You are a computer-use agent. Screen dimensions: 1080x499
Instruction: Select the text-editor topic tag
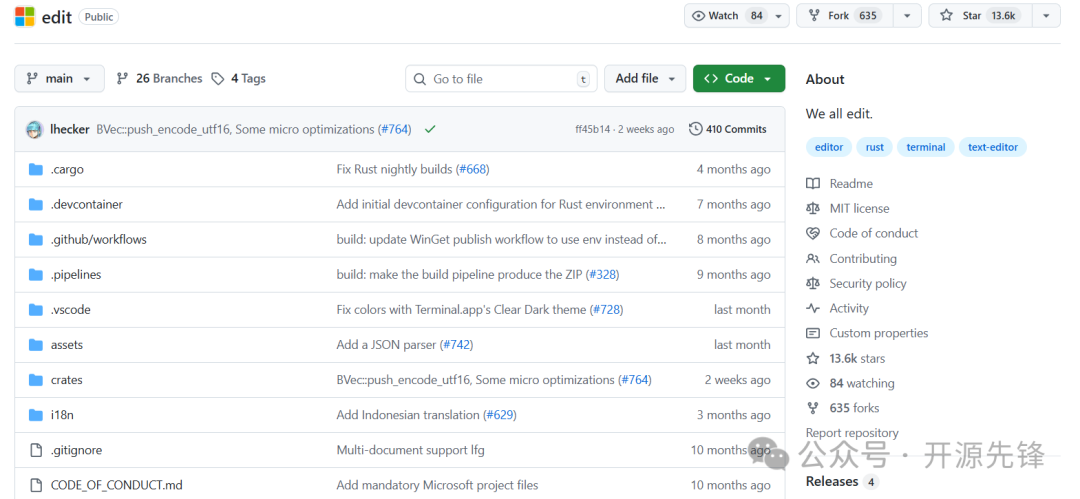992,147
